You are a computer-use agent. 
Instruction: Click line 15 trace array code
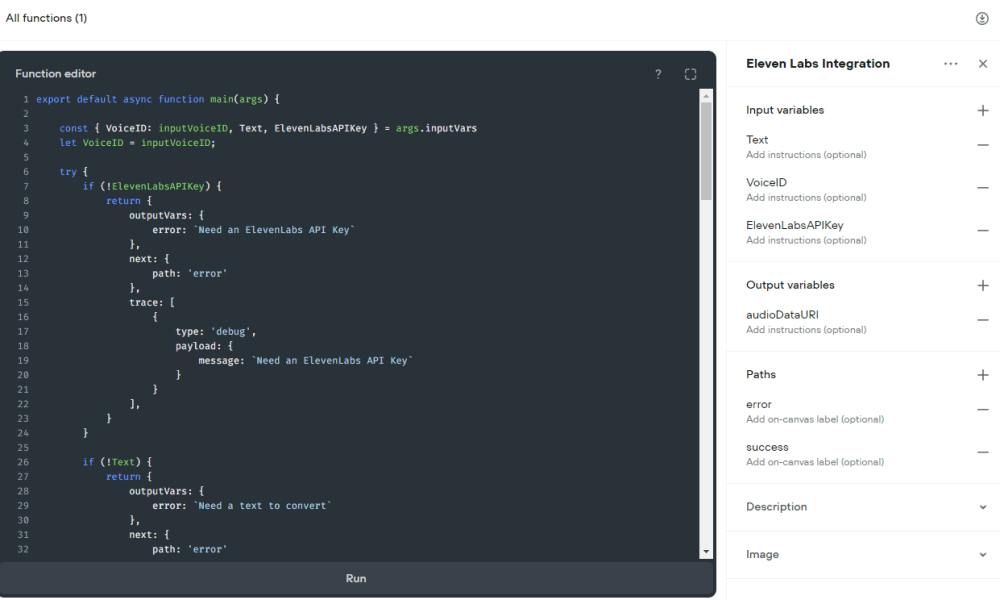click(152, 302)
